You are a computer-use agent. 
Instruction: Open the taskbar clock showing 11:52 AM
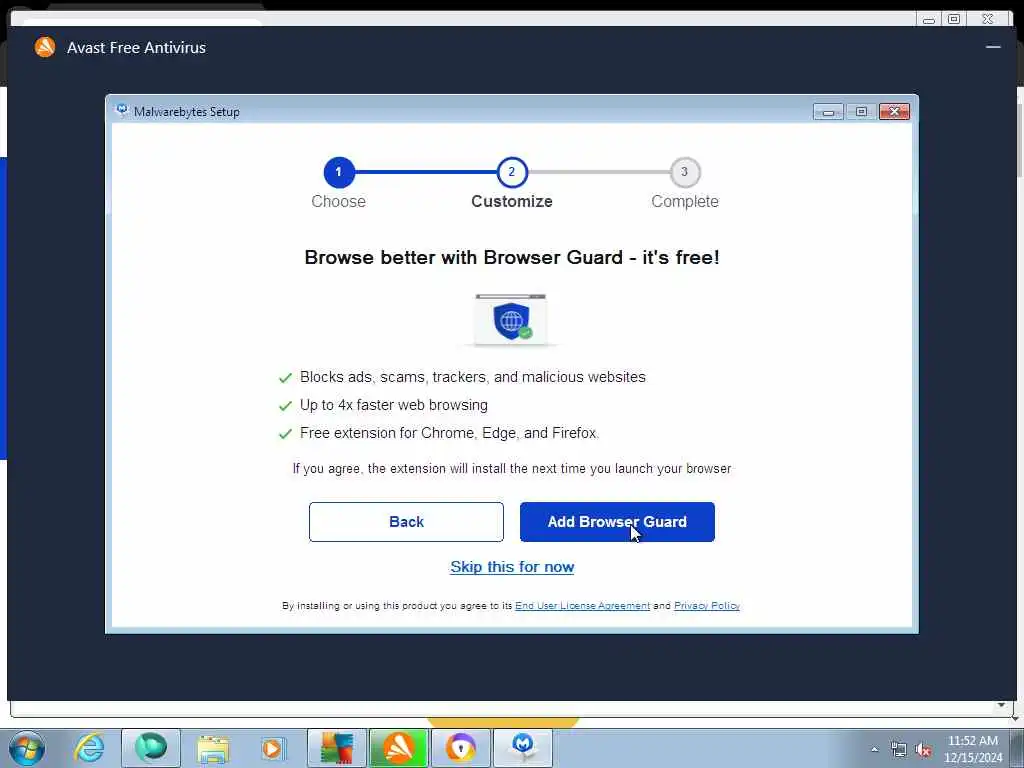[x=973, y=749]
